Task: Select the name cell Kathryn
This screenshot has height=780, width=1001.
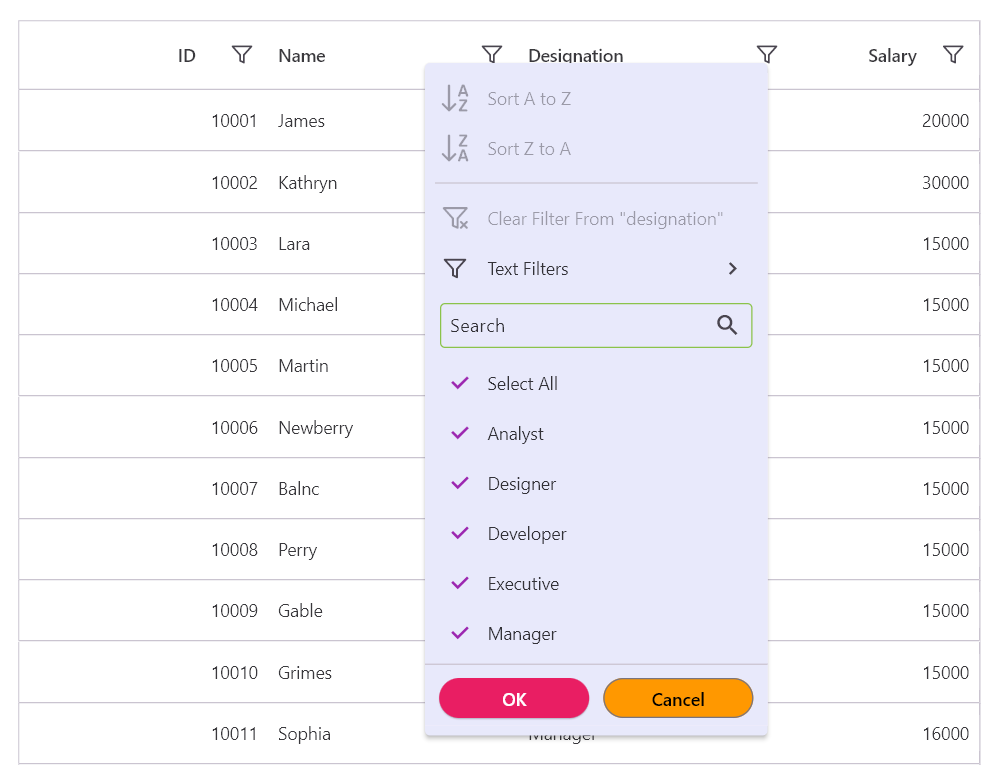Action: pyautogui.click(x=308, y=183)
